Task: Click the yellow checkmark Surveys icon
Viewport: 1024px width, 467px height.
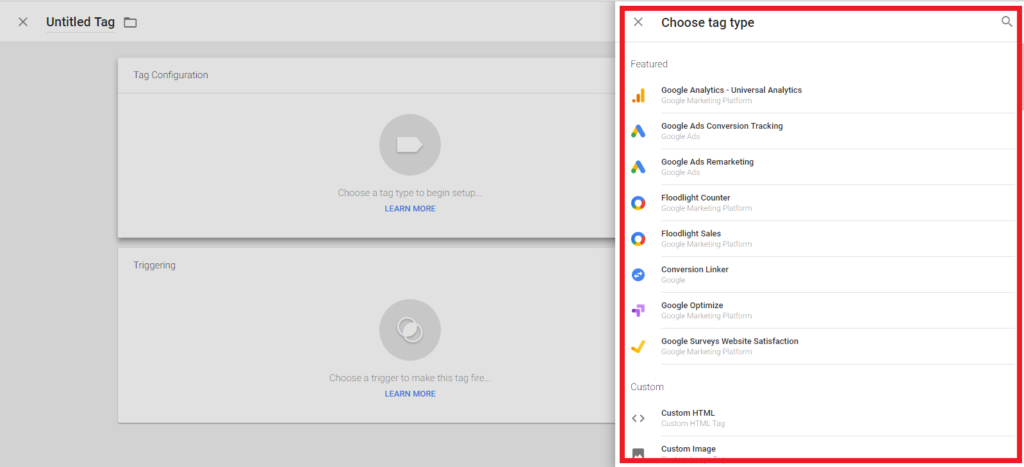Action: coord(638,347)
